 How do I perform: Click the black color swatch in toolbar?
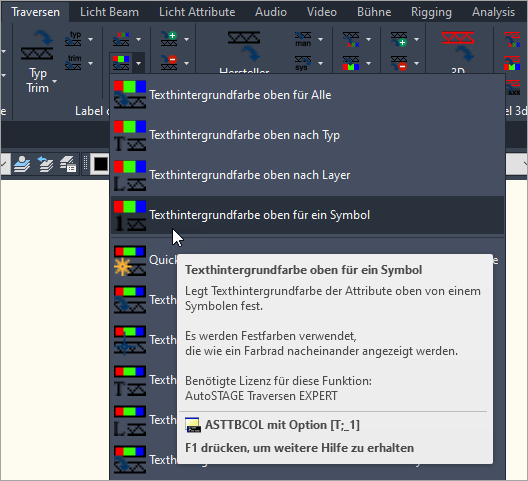click(x=100, y=164)
